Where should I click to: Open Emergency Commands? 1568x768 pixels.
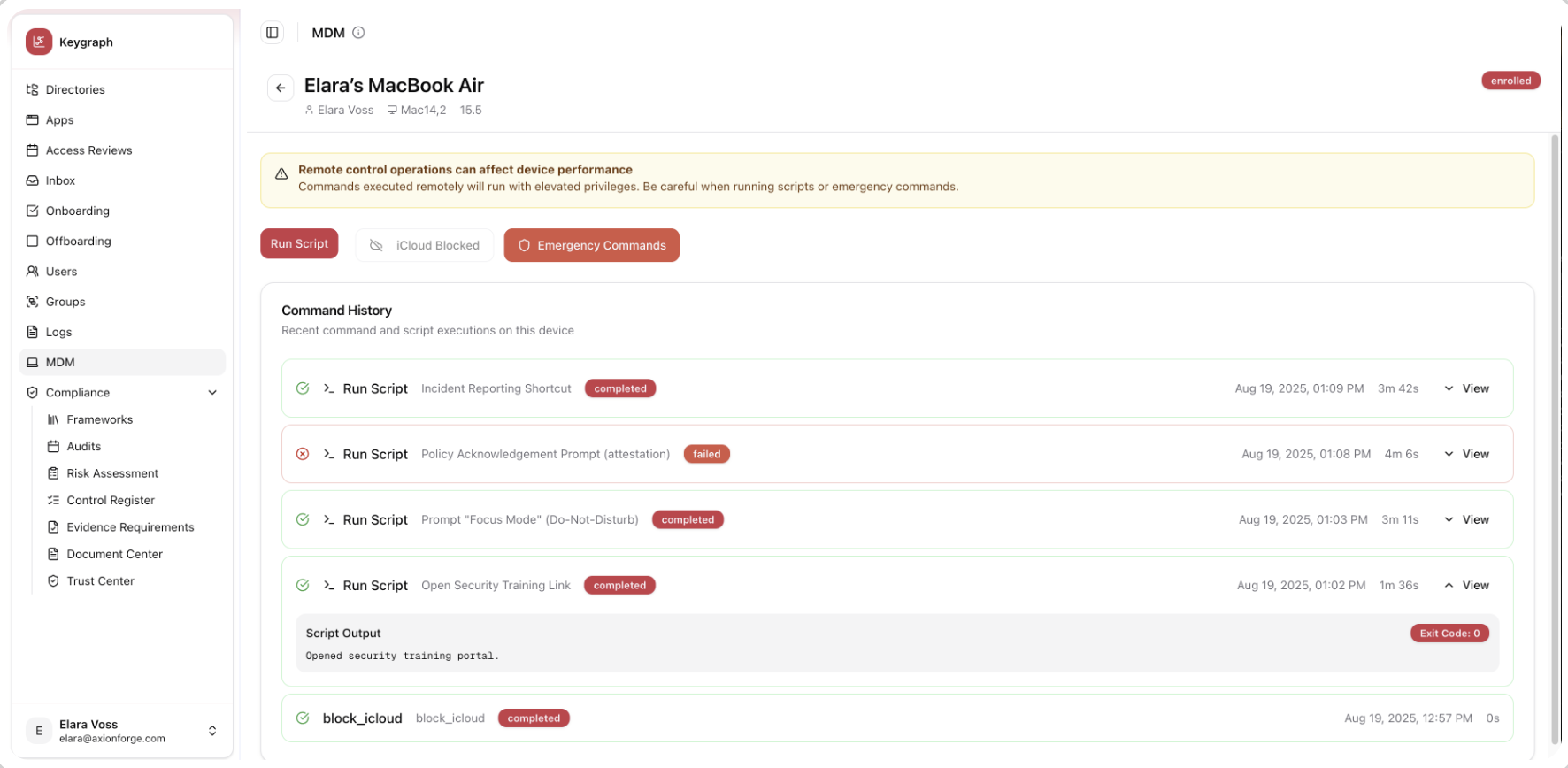(592, 245)
